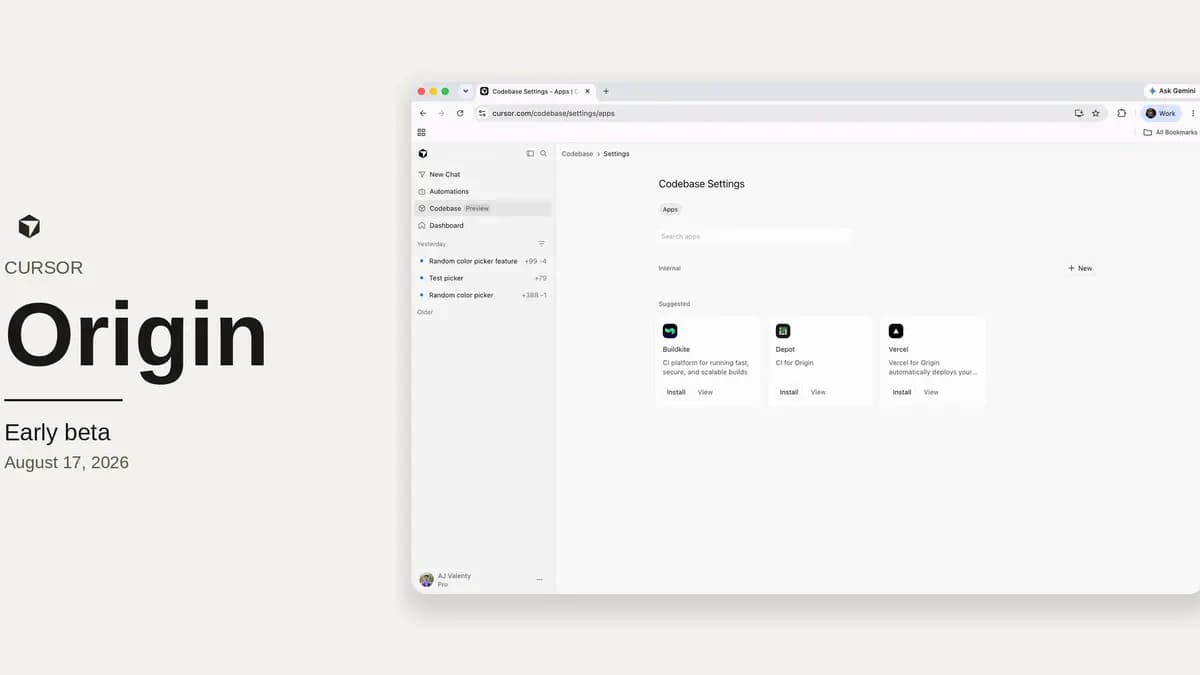Go to Dashboard in the sidebar
Image resolution: width=1200 pixels, height=675 pixels.
483,225
